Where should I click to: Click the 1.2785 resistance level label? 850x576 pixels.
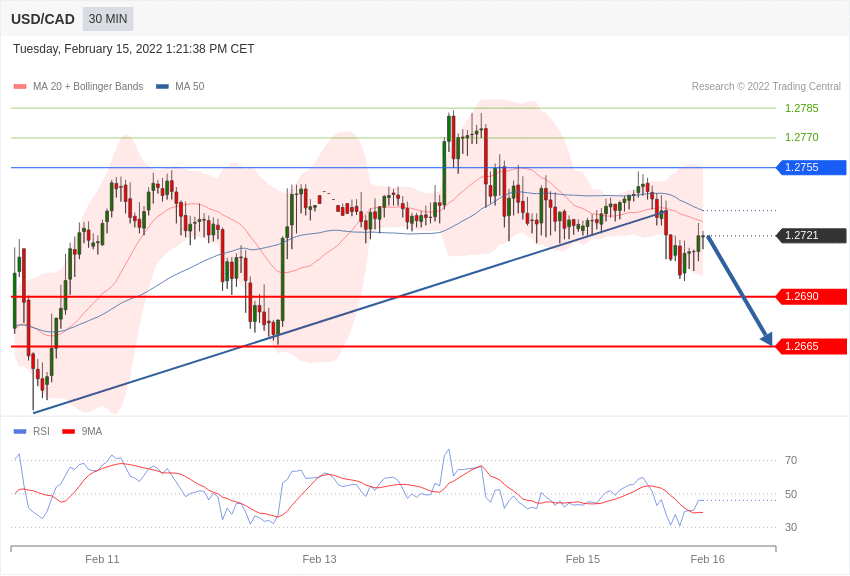(x=801, y=108)
